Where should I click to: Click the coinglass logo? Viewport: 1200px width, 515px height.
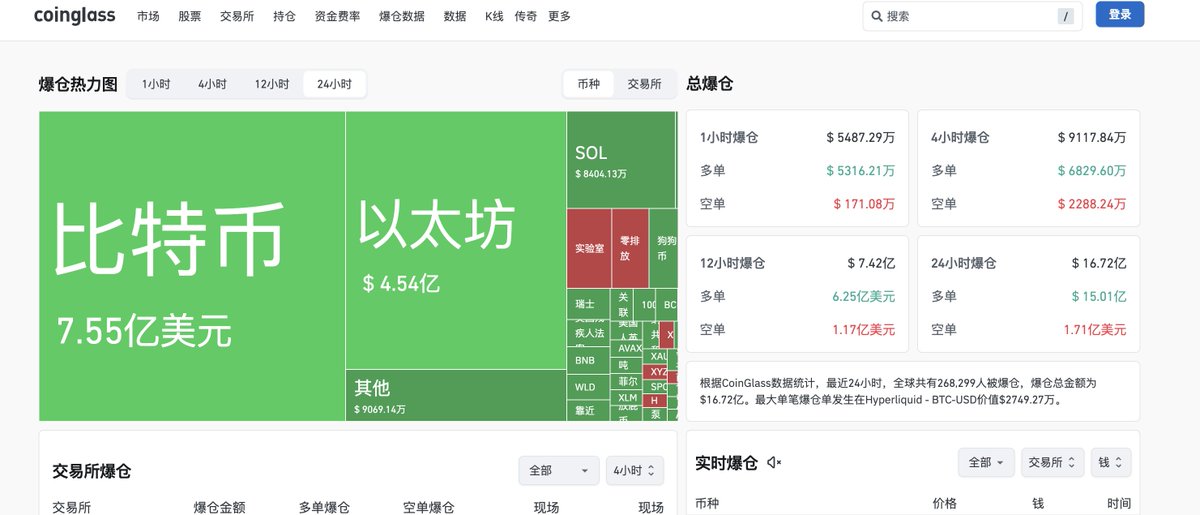tap(74, 16)
